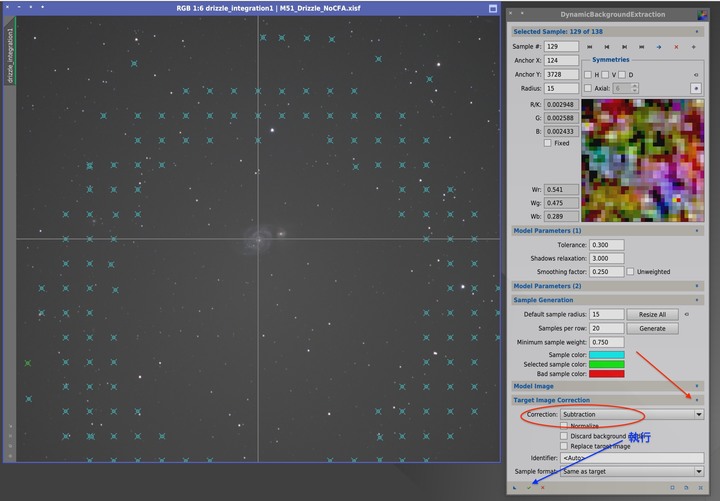Pick the green Selected sample color swatch
The height and width of the screenshot is (501, 720).
pyautogui.click(x=607, y=365)
